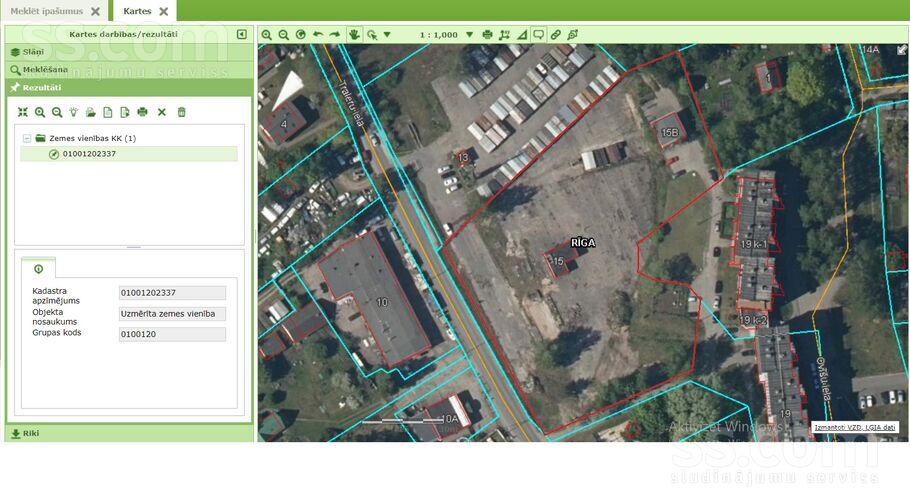Select the measure distance tool

coord(504,34)
